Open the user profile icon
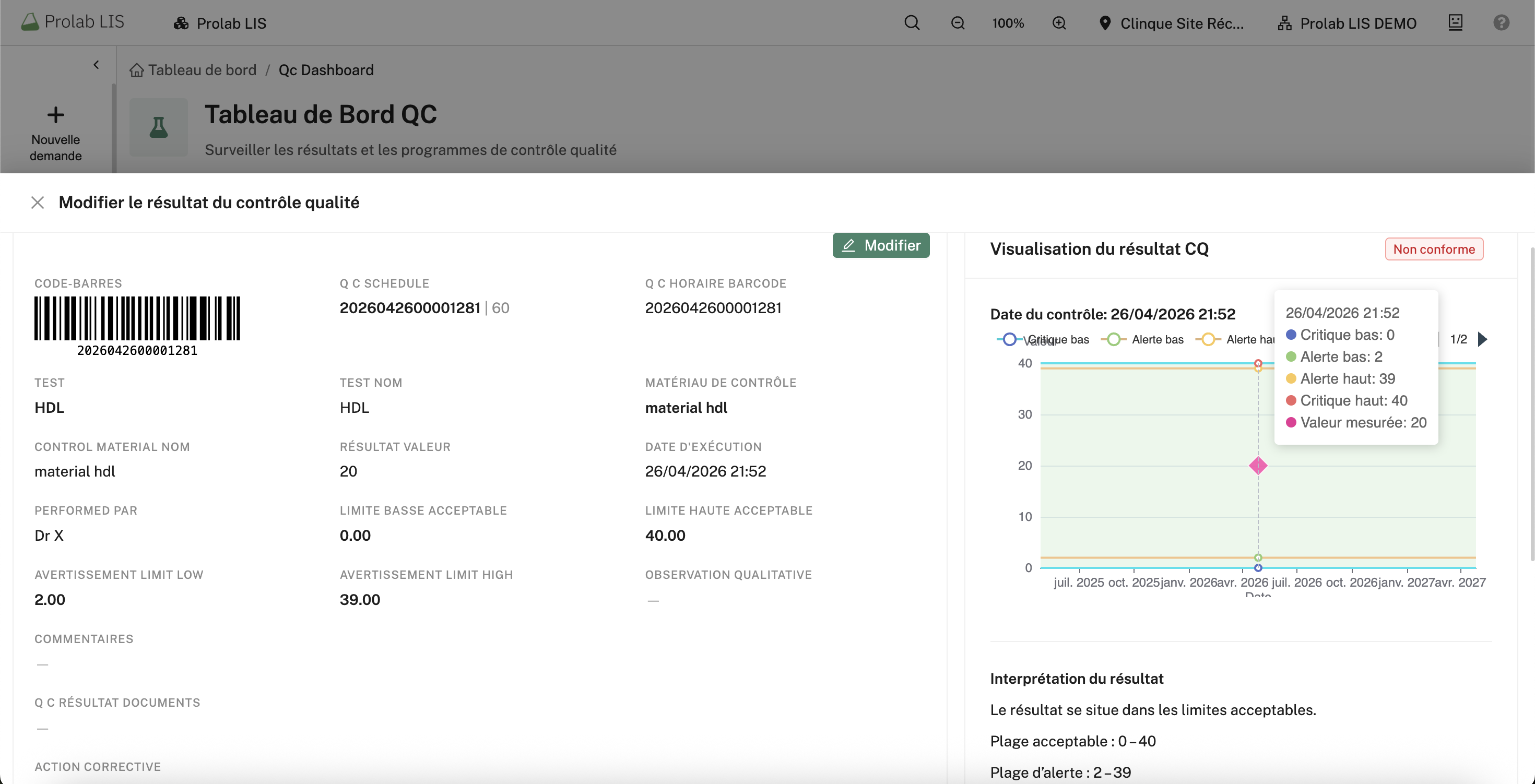Screen dimensions: 1535x784 pos(1455,22)
